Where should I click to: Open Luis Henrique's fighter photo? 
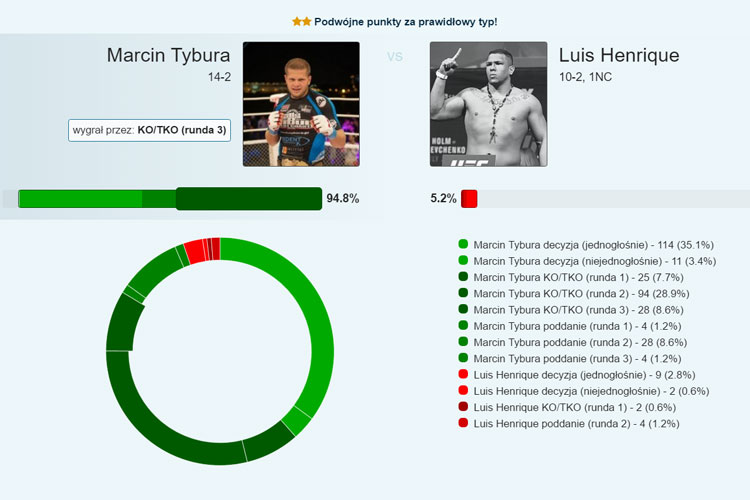coord(488,104)
